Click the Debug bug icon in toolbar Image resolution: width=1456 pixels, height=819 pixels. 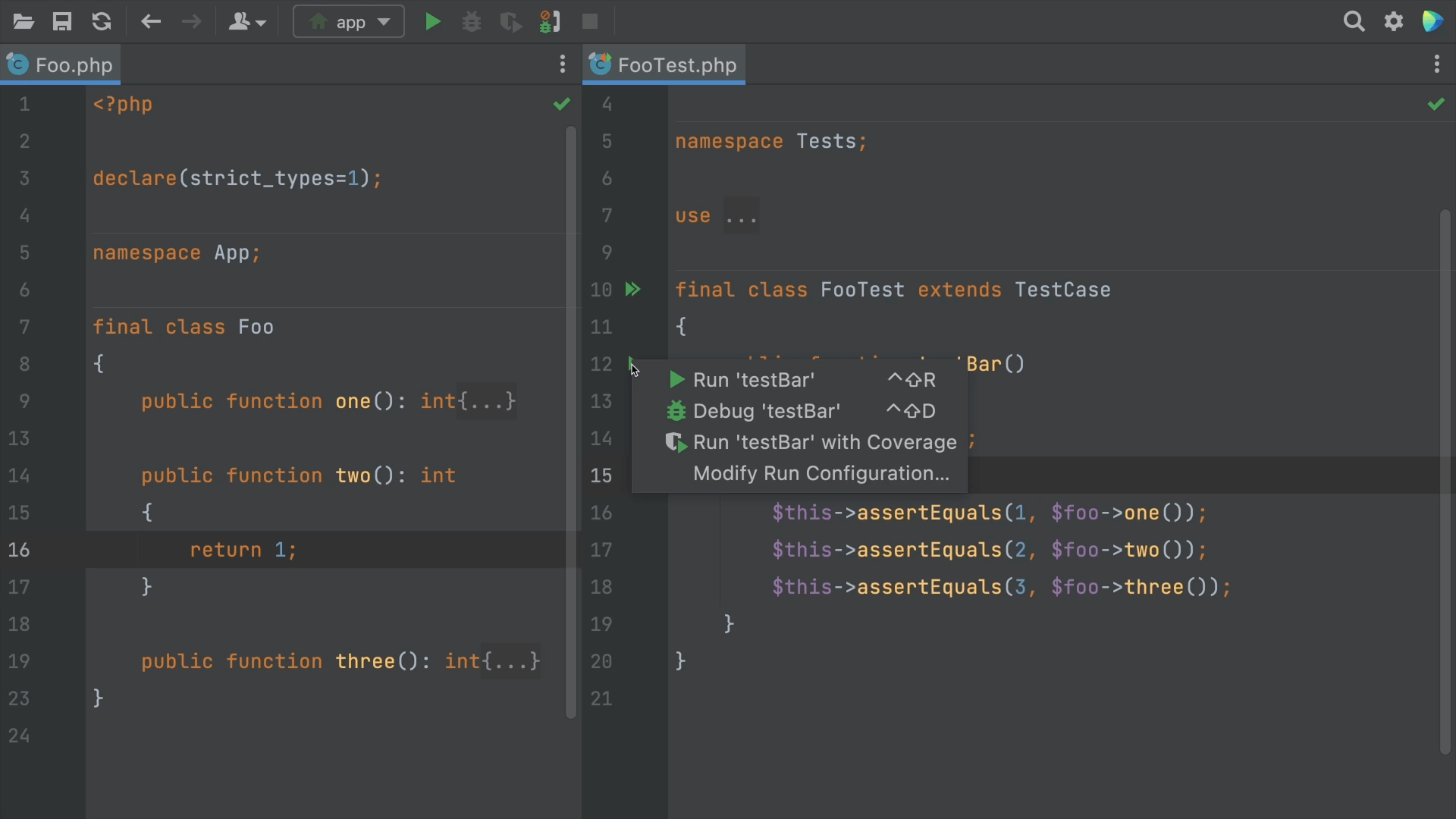pos(472,22)
